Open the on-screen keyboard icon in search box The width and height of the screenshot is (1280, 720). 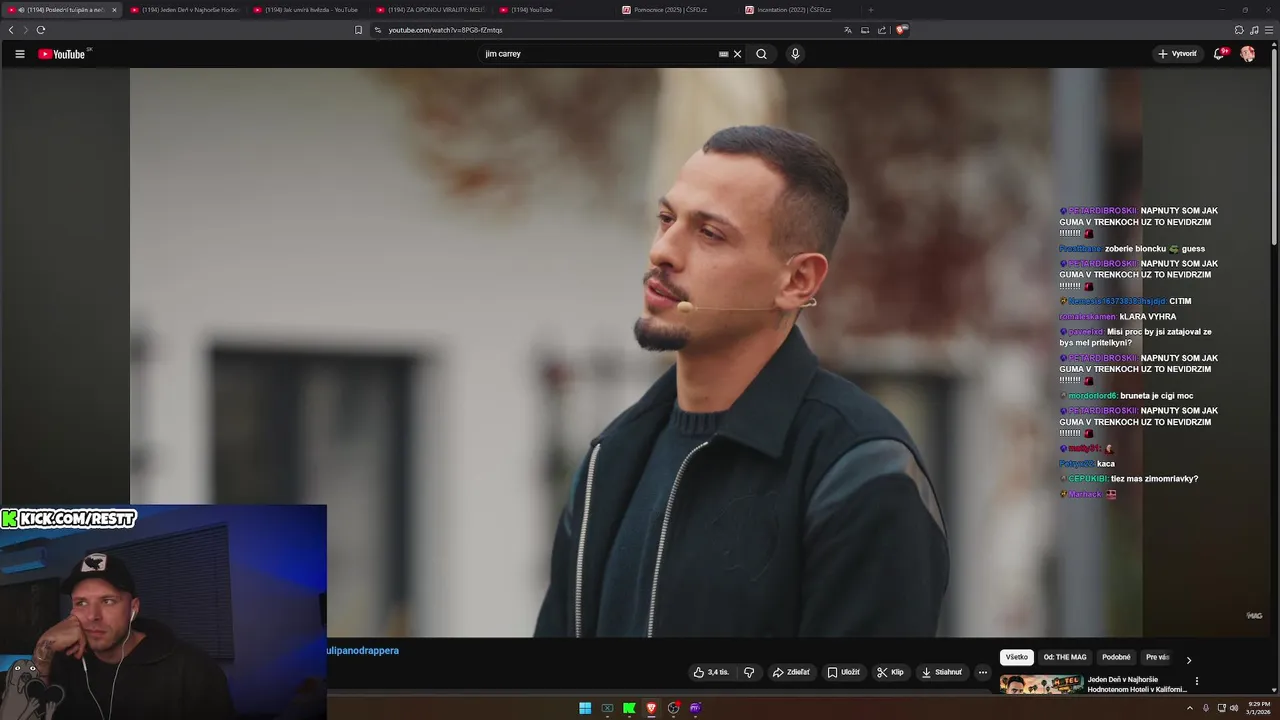723,54
